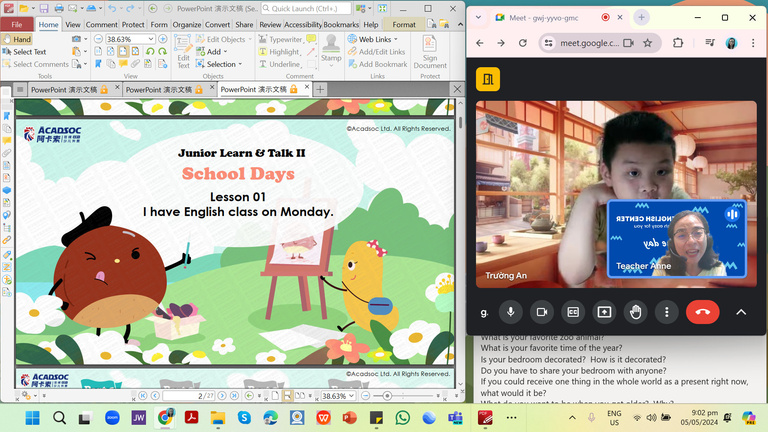The image size is (768, 432).
Task: Click the Print icon in quick access toolbar
Action: pyautogui.click(x=59, y=8)
